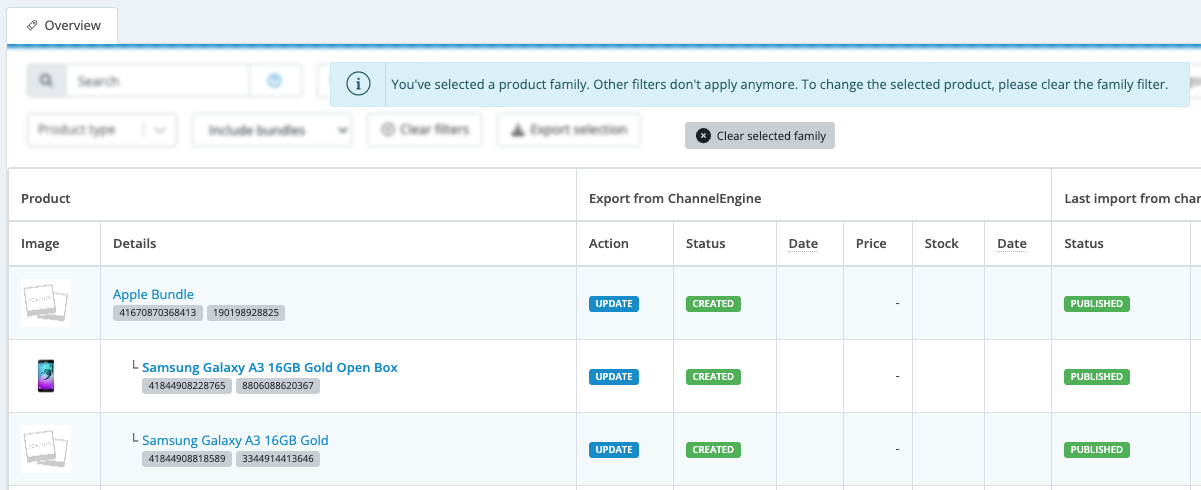Open the Samsung Galaxy A3 16GB Gold link
The height and width of the screenshot is (490, 1201).
(235, 440)
